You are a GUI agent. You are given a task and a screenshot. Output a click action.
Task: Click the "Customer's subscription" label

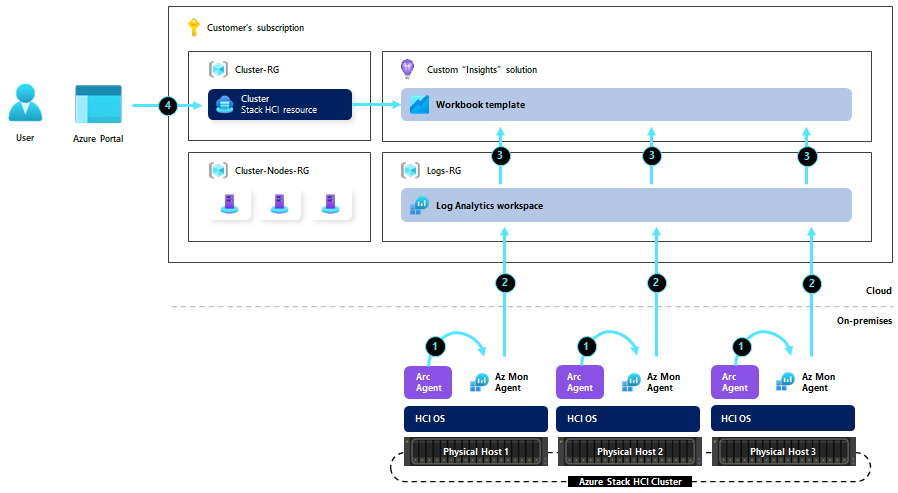coord(255,27)
